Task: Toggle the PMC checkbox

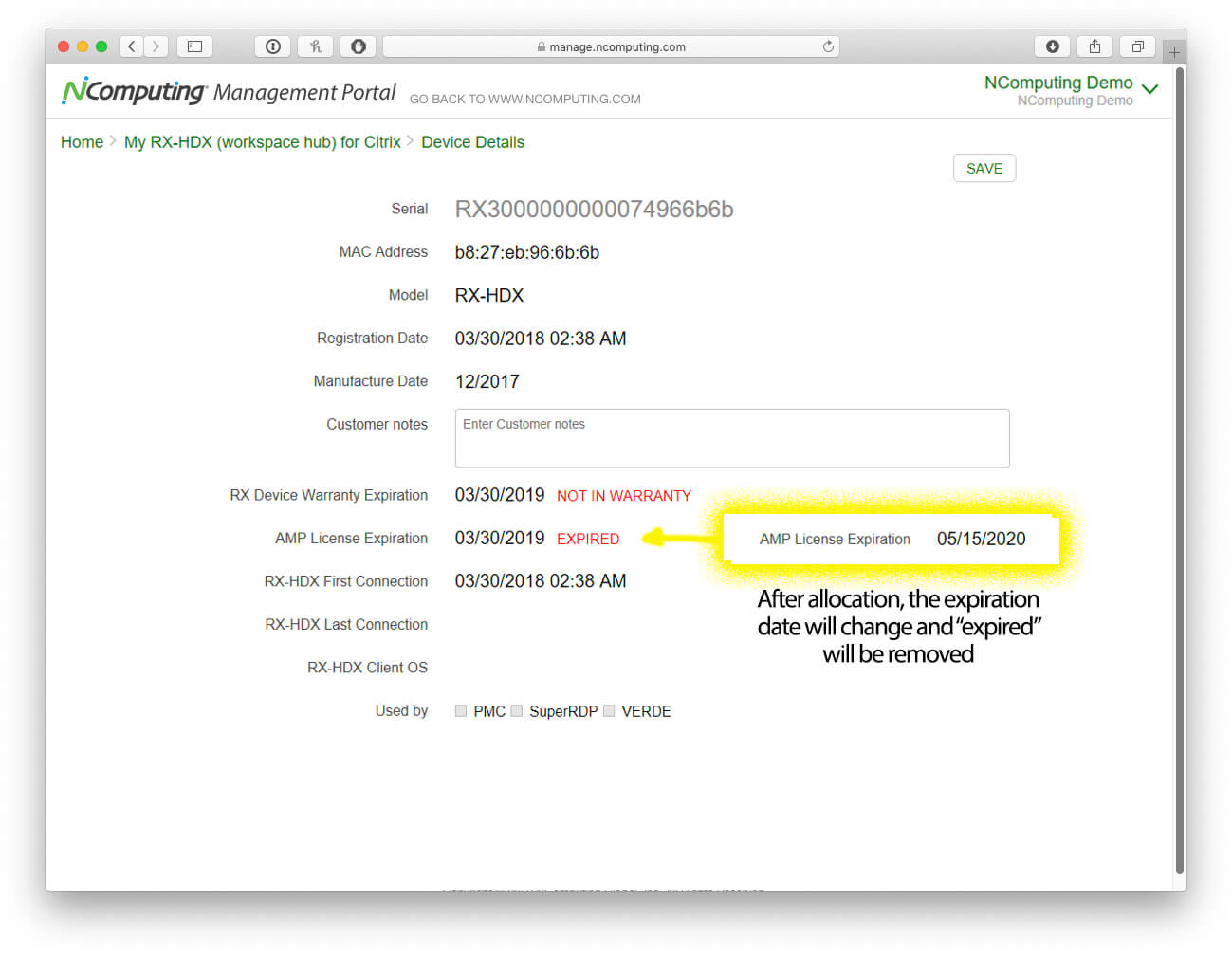Action: [461, 710]
